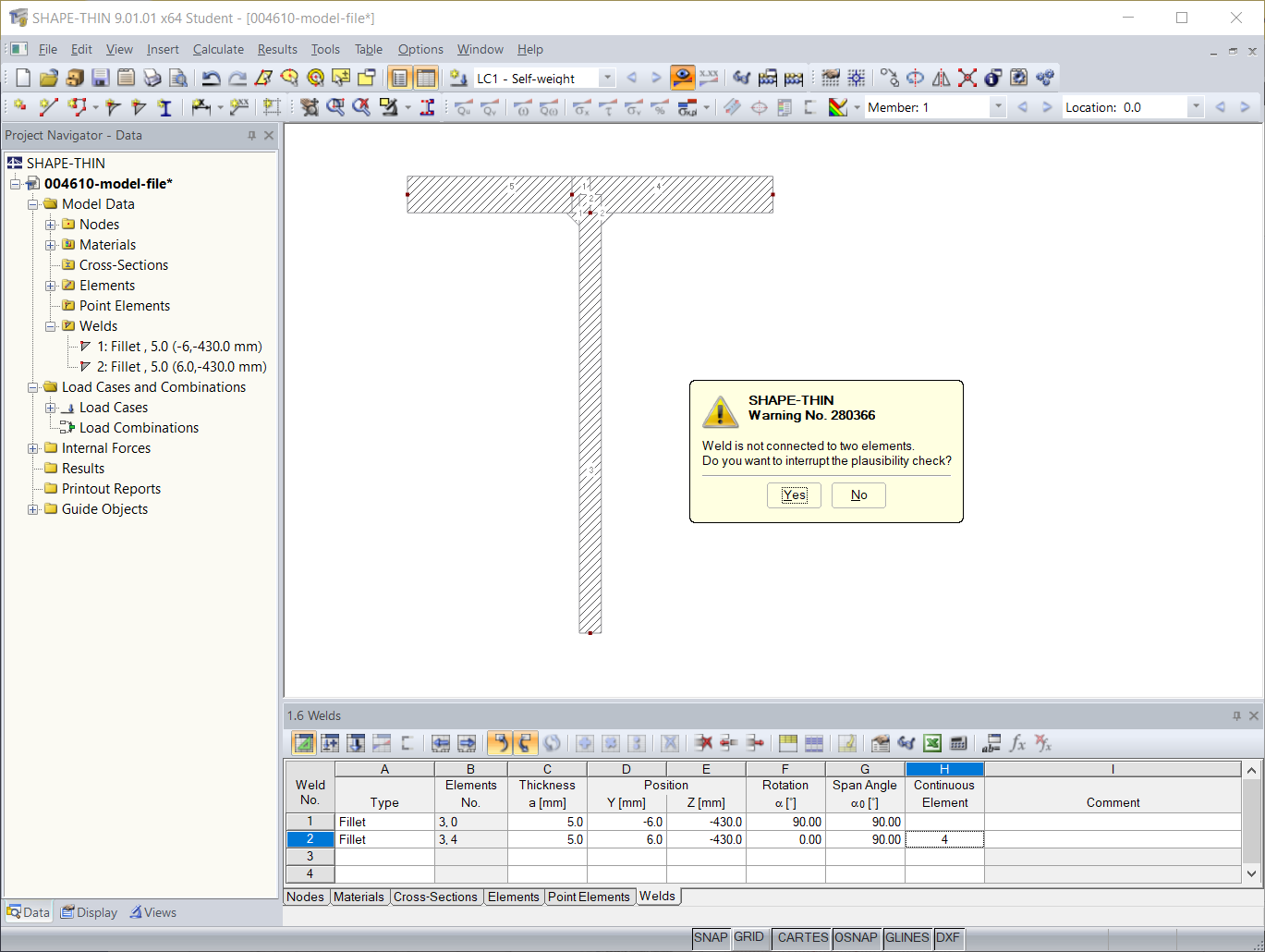Viewport: 1265px width, 952px height.
Task: Expand the Materials tree node
Action: pyautogui.click(x=51, y=245)
